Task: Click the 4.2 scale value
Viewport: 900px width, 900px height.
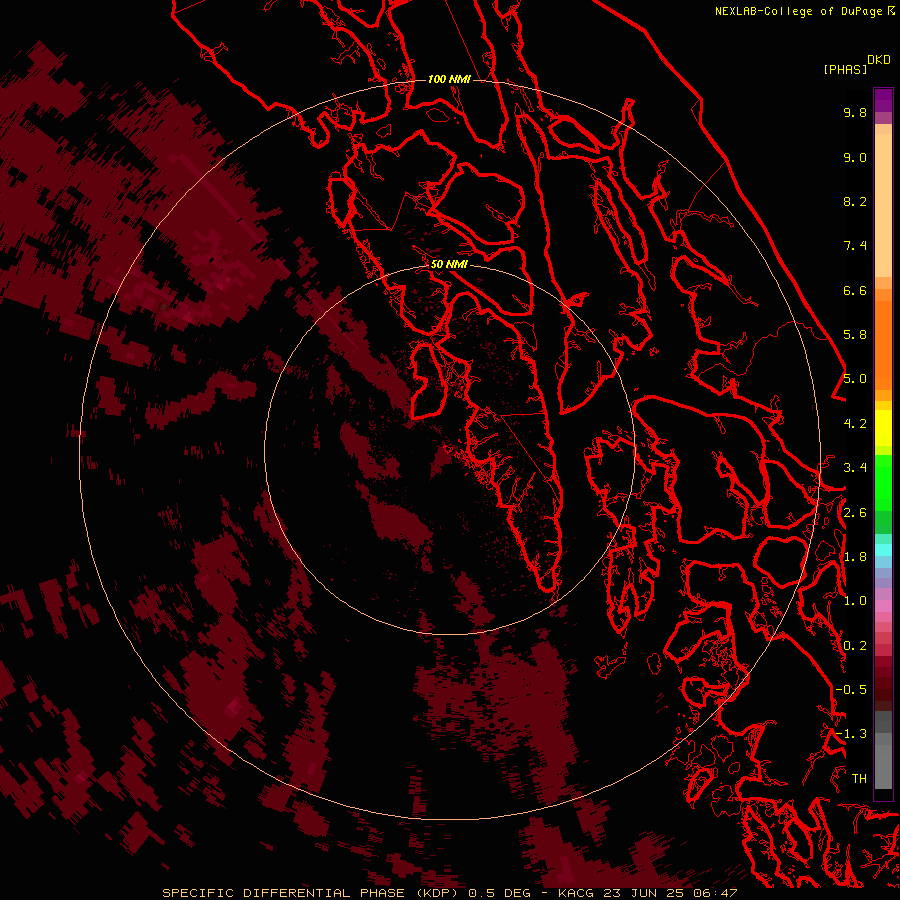Action: [855, 424]
